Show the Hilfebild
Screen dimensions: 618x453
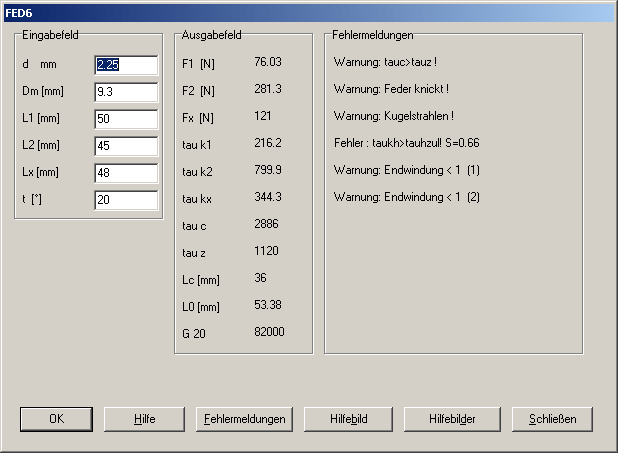pos(348,419)
